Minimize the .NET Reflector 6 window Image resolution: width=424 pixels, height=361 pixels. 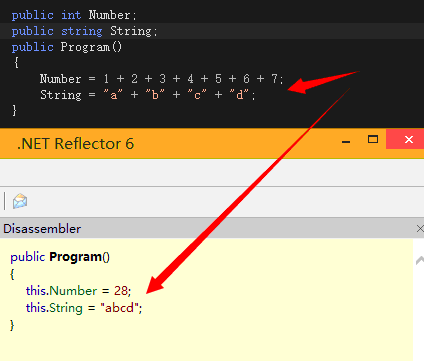346,142
